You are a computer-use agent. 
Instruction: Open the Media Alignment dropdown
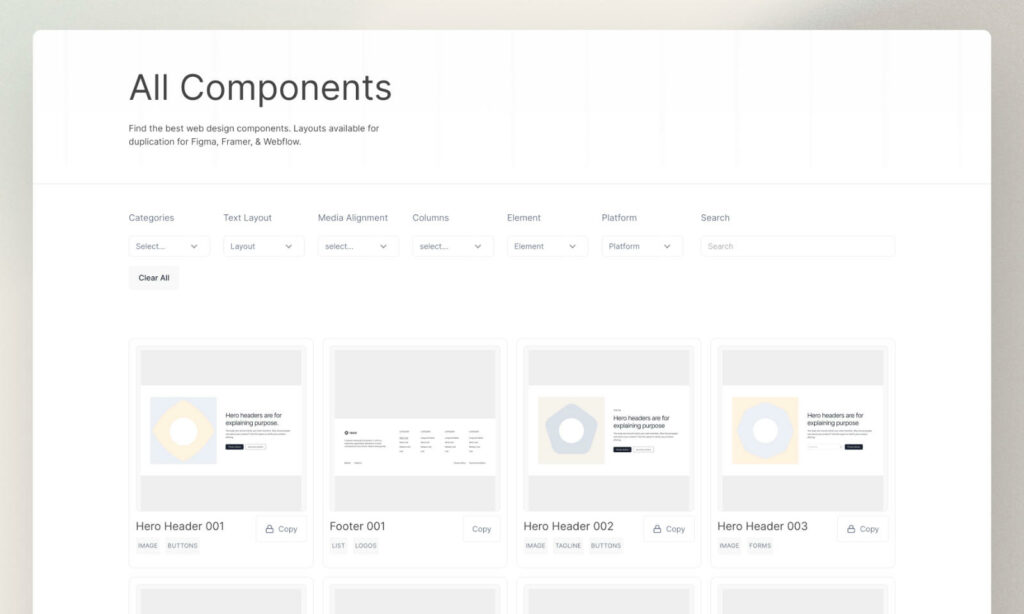pos(357,246)
